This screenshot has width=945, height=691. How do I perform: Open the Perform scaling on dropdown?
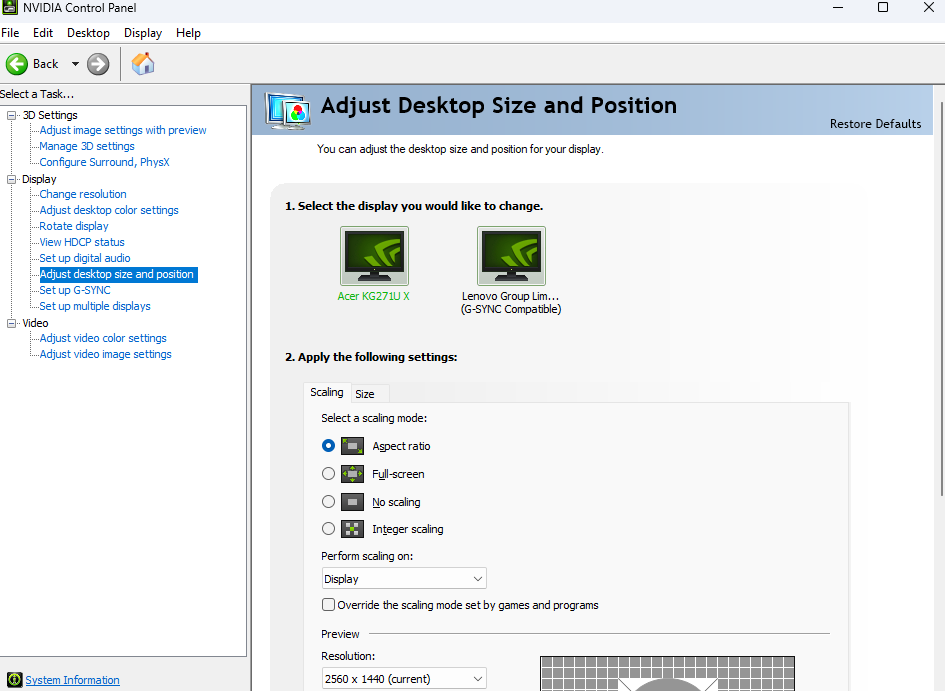click(x=404, y=578)
